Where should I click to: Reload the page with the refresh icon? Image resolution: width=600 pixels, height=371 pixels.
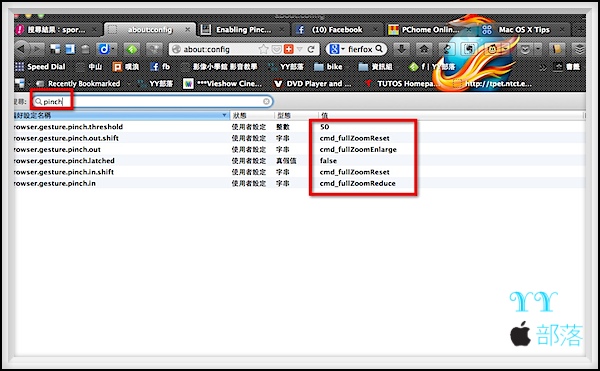[x=311, y=49]
